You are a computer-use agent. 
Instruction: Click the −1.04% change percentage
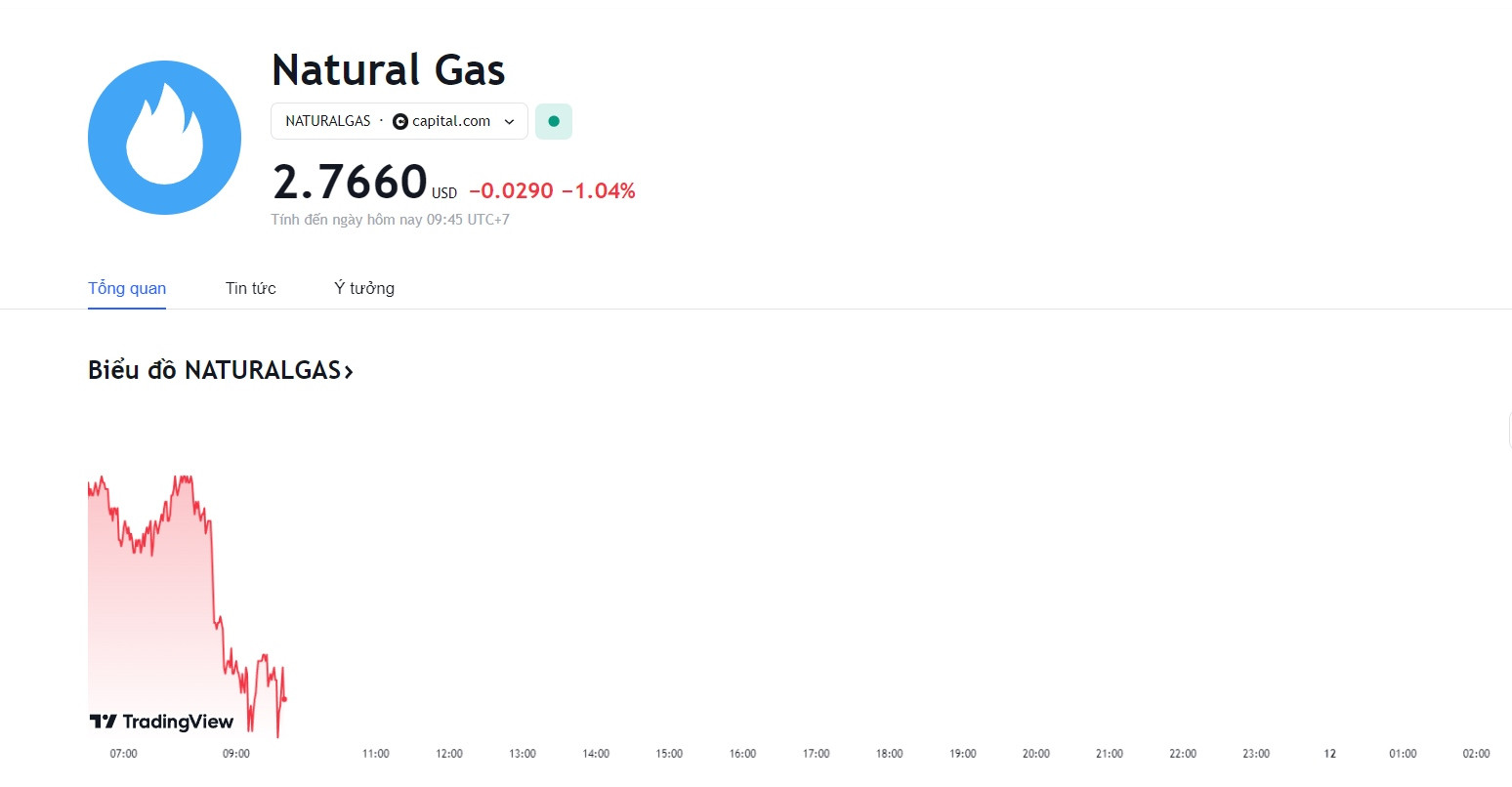pyautogui.click(x=599, y=190)
